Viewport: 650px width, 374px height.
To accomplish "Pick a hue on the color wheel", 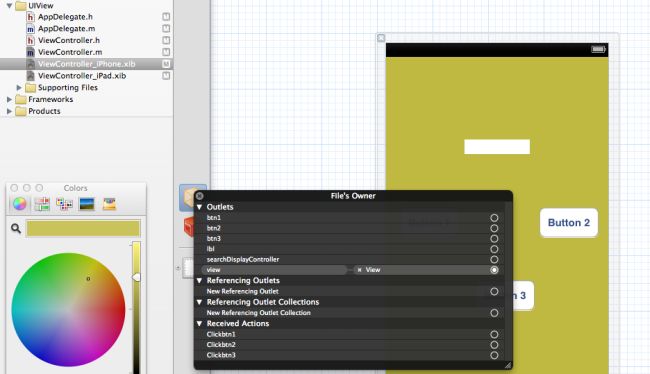I will click(x=68, y=310).
